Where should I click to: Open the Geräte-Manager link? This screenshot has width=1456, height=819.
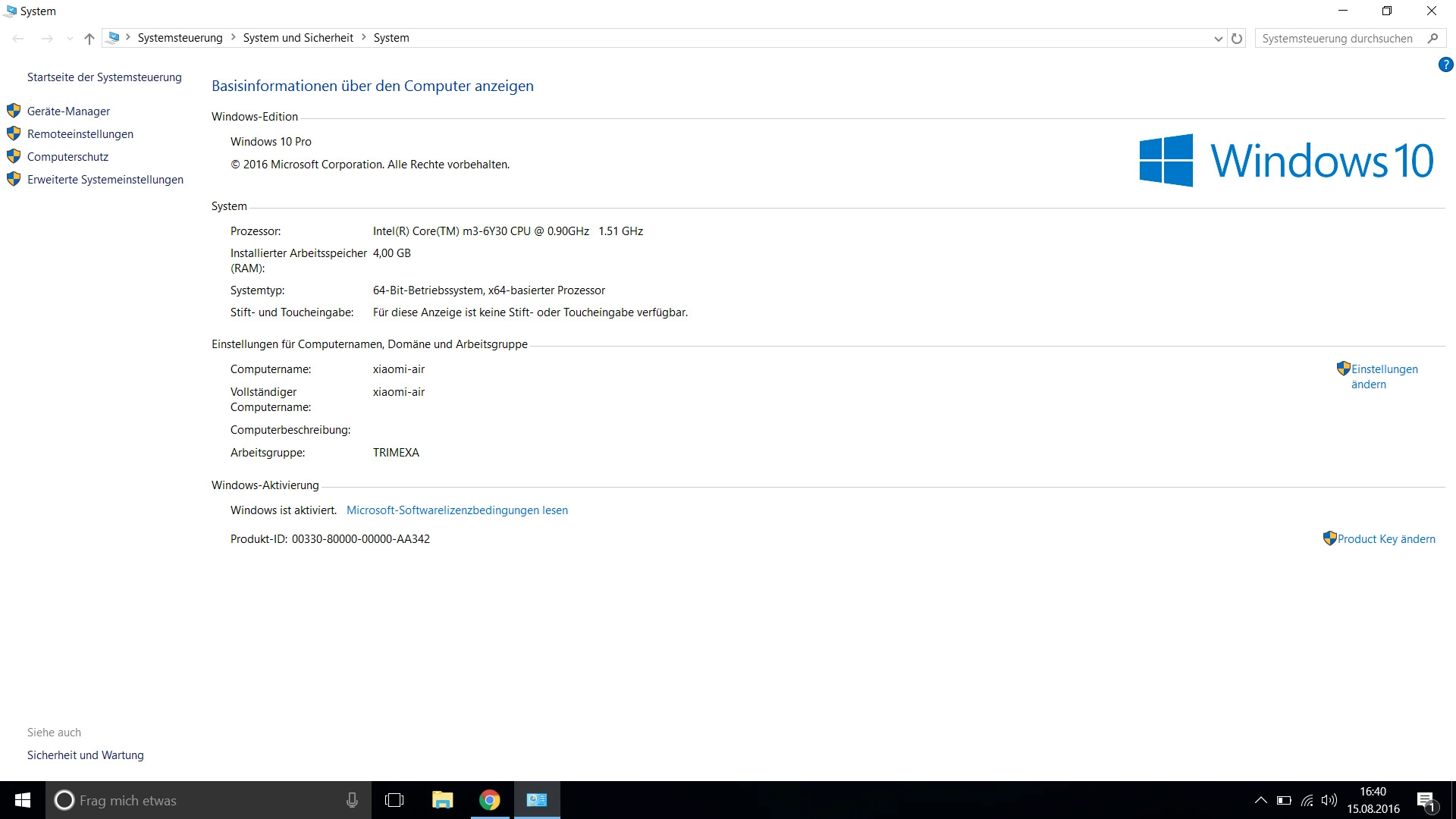(68, 111)
